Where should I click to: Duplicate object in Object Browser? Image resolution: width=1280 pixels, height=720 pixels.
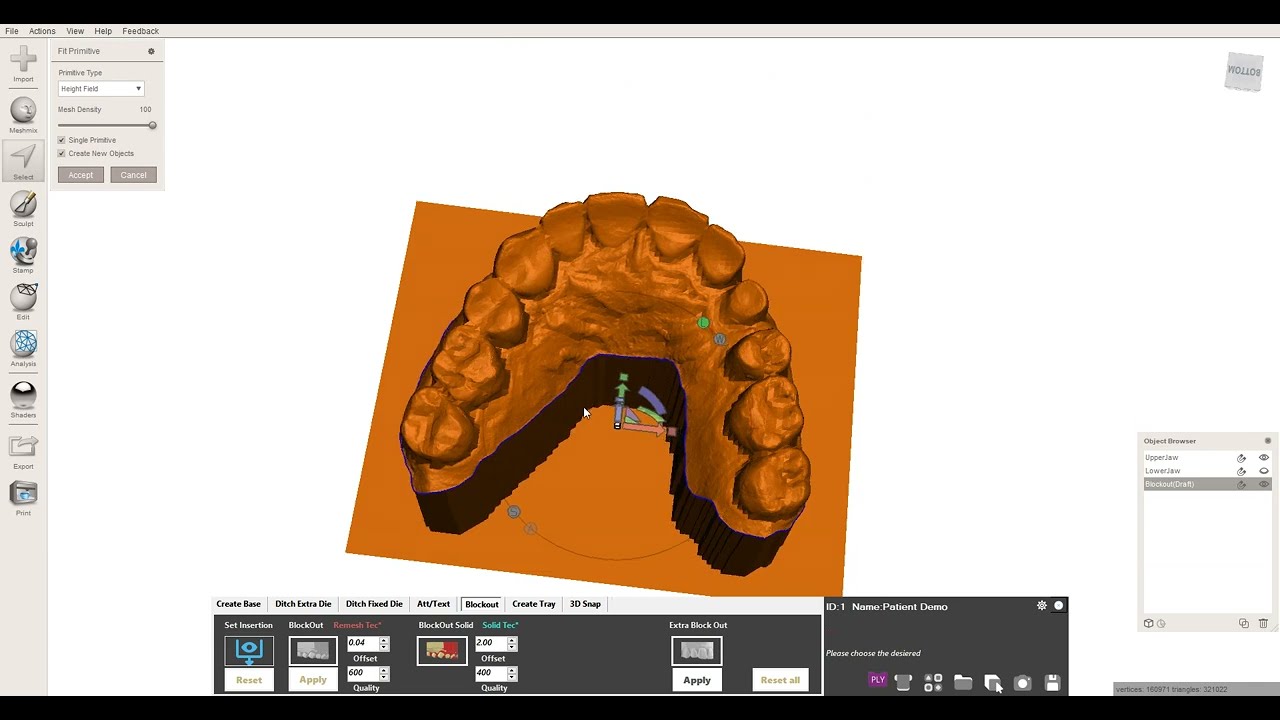click(1244, 623)
